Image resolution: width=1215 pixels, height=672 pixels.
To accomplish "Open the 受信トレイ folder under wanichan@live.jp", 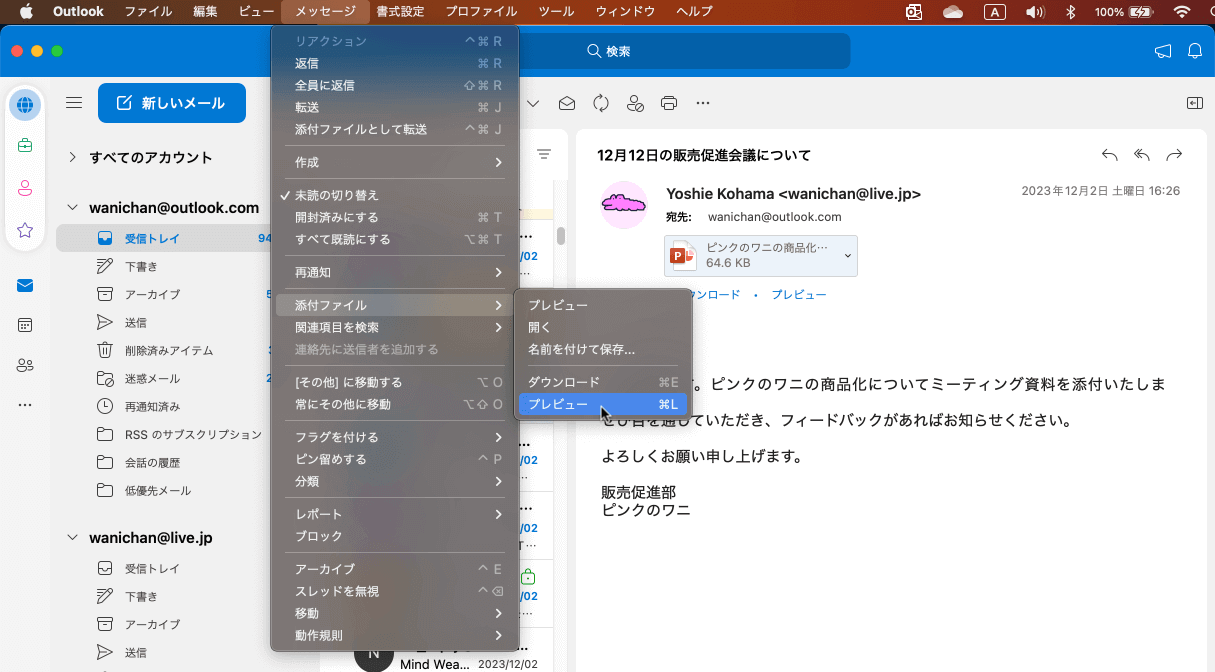I will 152,568.
